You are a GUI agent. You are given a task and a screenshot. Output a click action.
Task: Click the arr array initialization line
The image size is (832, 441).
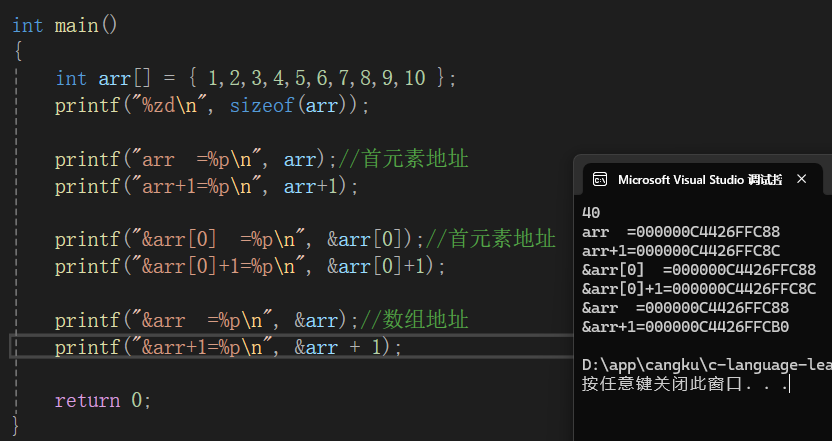[256, 79]
